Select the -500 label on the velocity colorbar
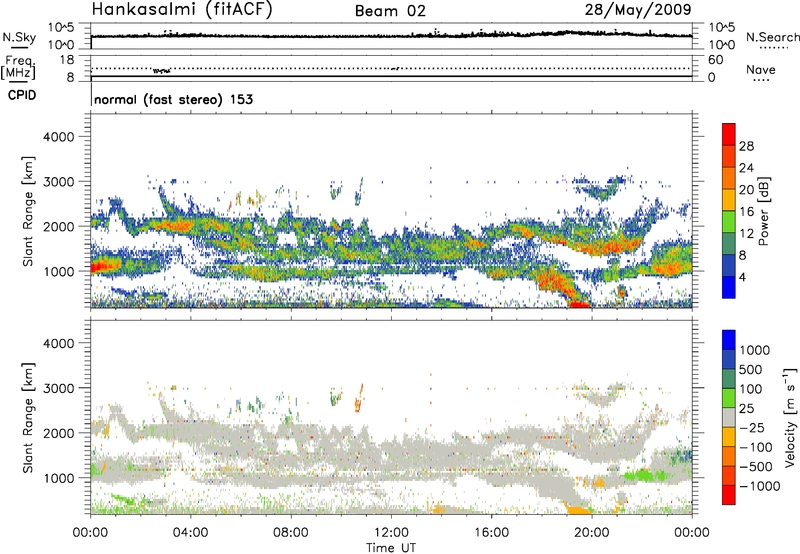This screenshot has height=554, width=800. pyautogui.click(x=756, y=467)
